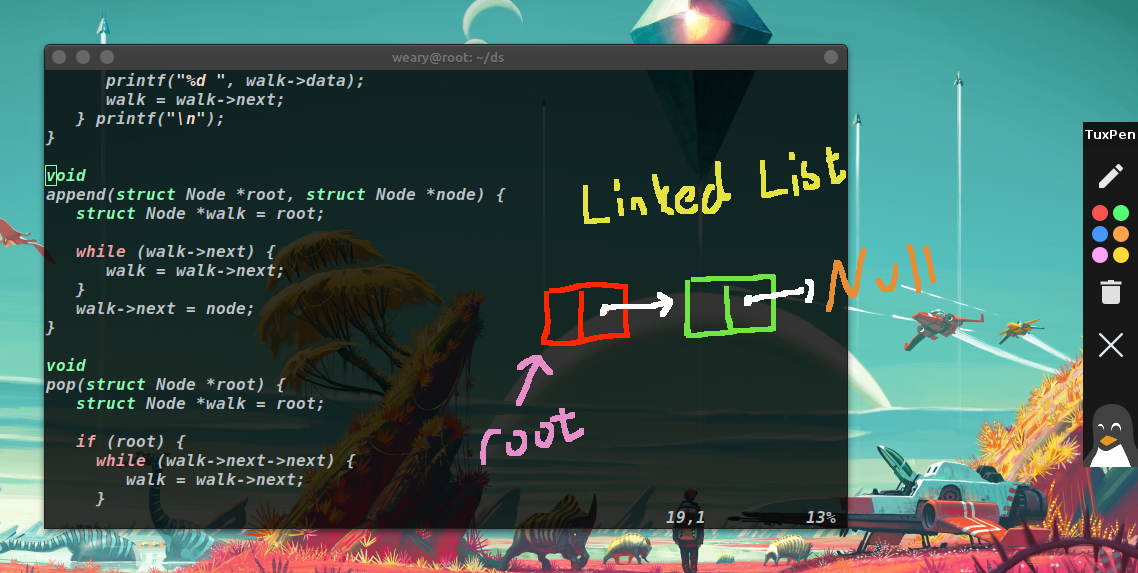Pick the pink color swatch in TuxPen
Screen dimensions: 1138x573
pos(1100,255)
